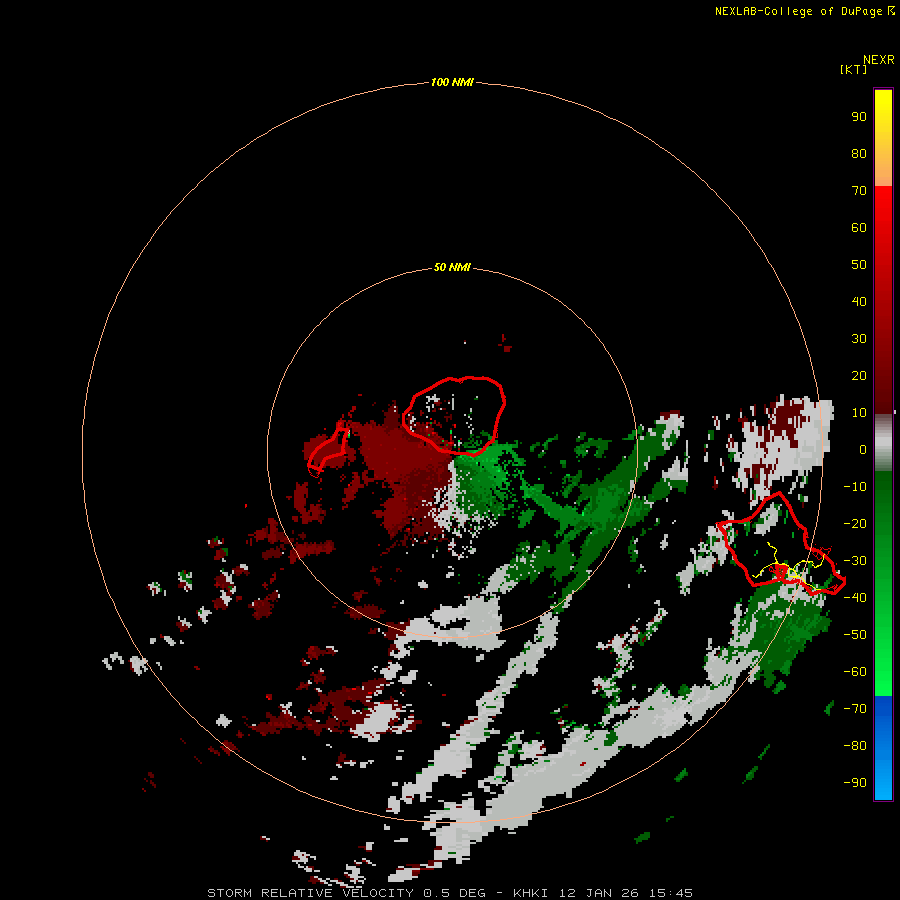Click the -80 value on velocity scale
The height and width of the screenshot is (900, 900).
coord(855,746)
